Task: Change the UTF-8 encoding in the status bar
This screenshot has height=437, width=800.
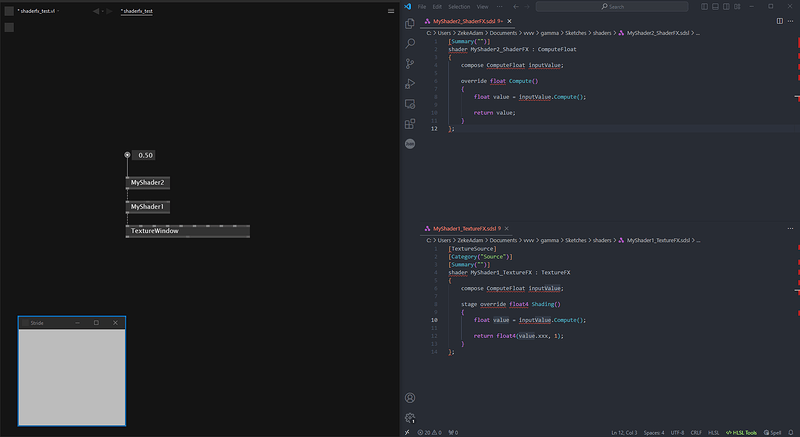Action: click(677, 432)
